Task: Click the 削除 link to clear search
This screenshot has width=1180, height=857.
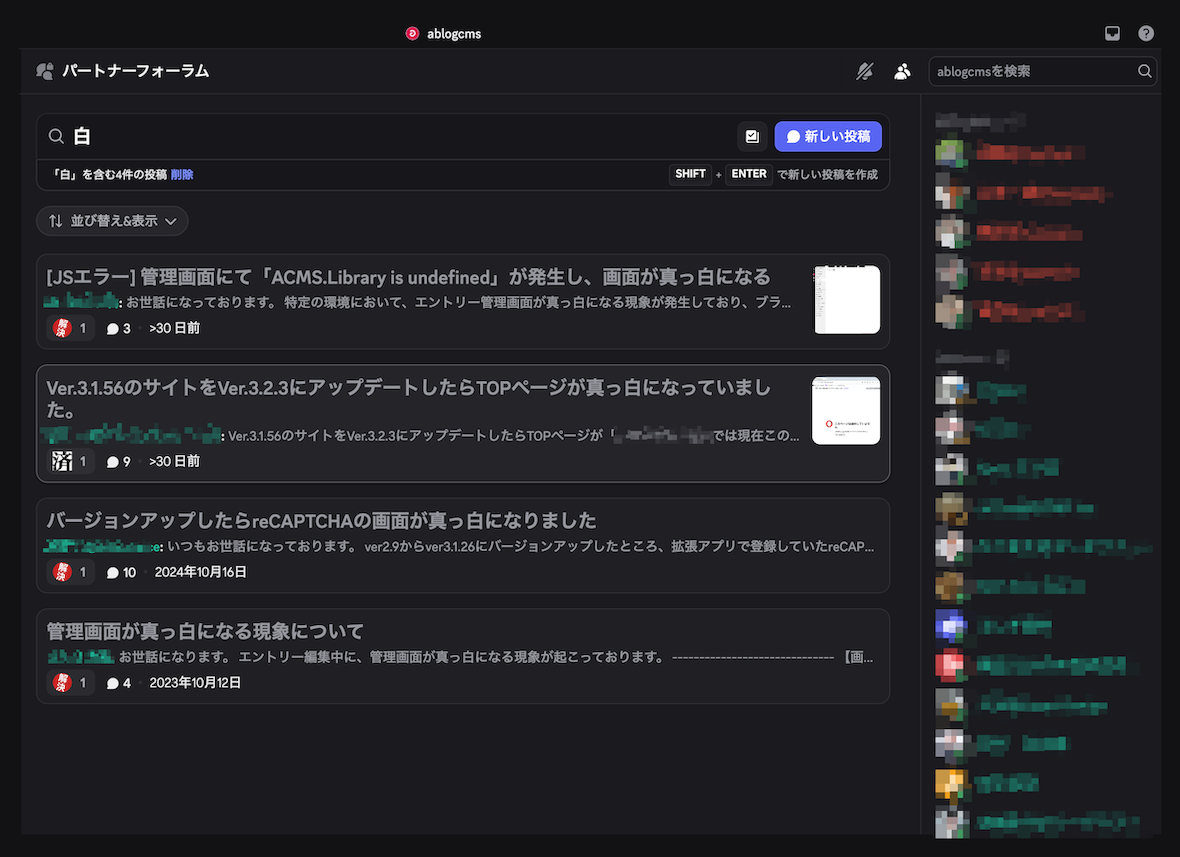Action: coord(182,174)
